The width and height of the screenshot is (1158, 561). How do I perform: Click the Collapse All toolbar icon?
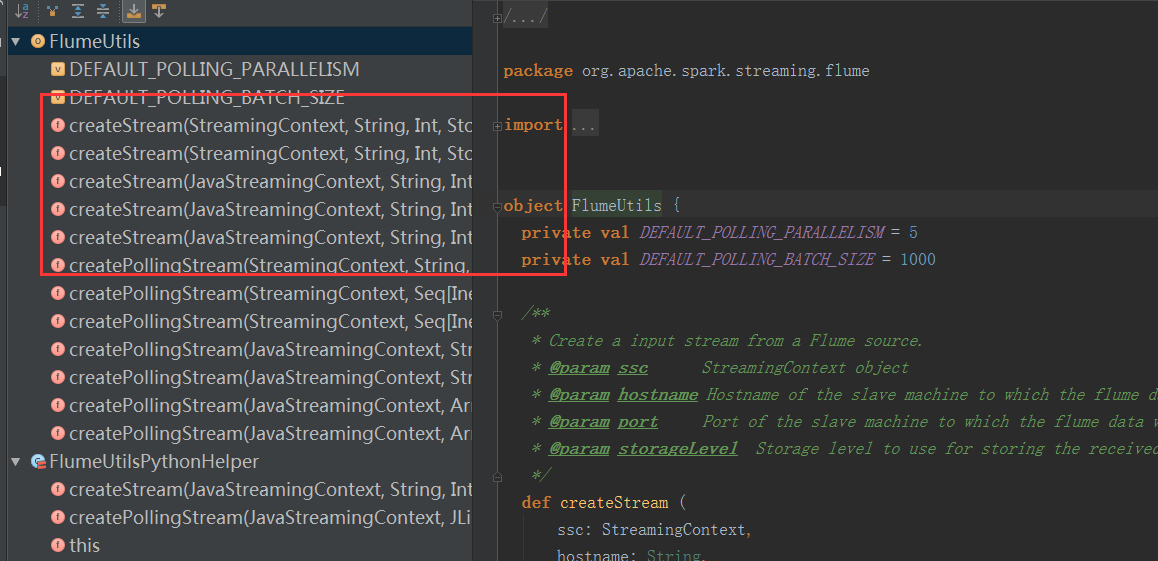coord(103,10)
